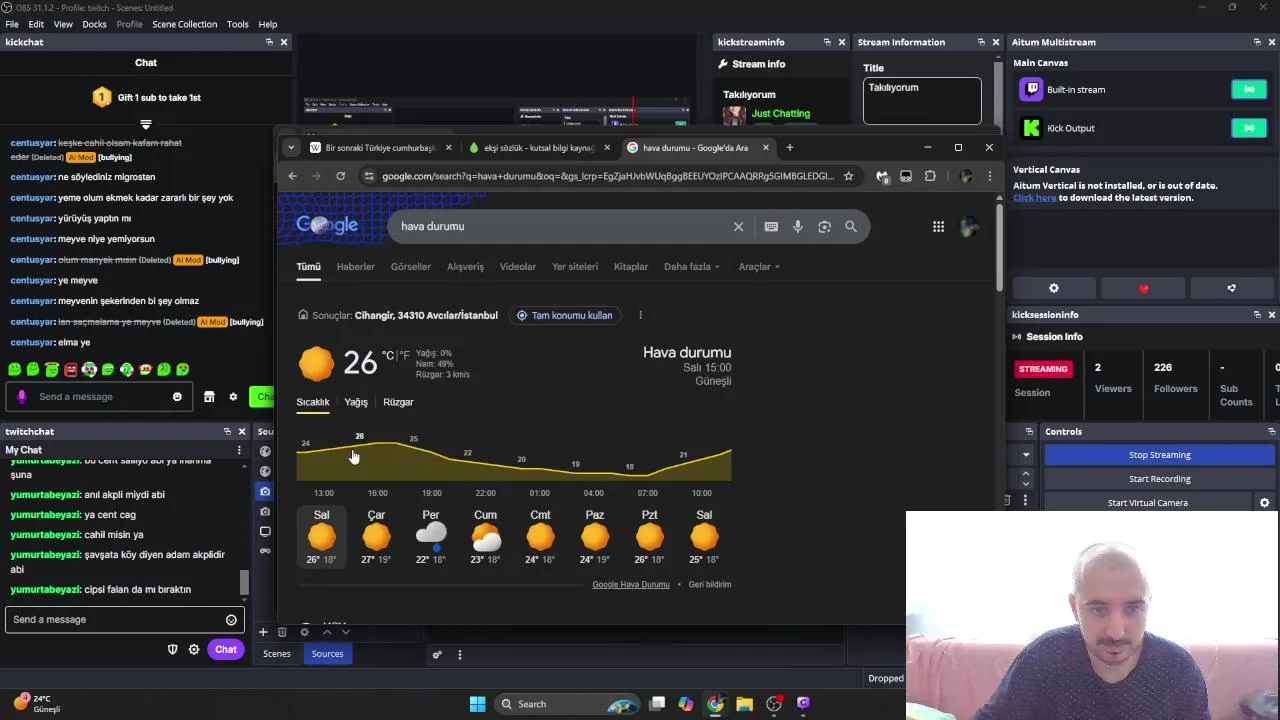The height and width of the screenshot is (720, 1280).
Task: Toggle the Kick Output stream
Action: (1249, 128)
